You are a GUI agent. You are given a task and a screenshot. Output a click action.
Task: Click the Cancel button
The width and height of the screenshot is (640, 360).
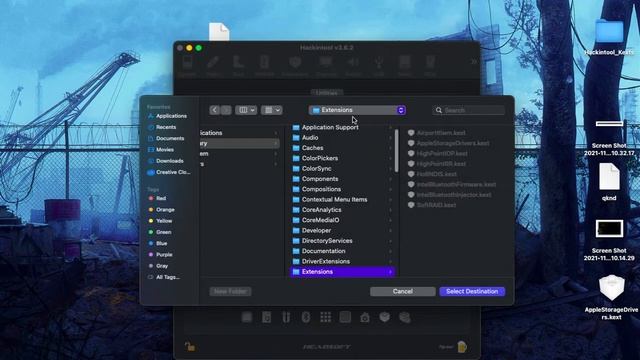pyautogui.click(x=402, y=291)
